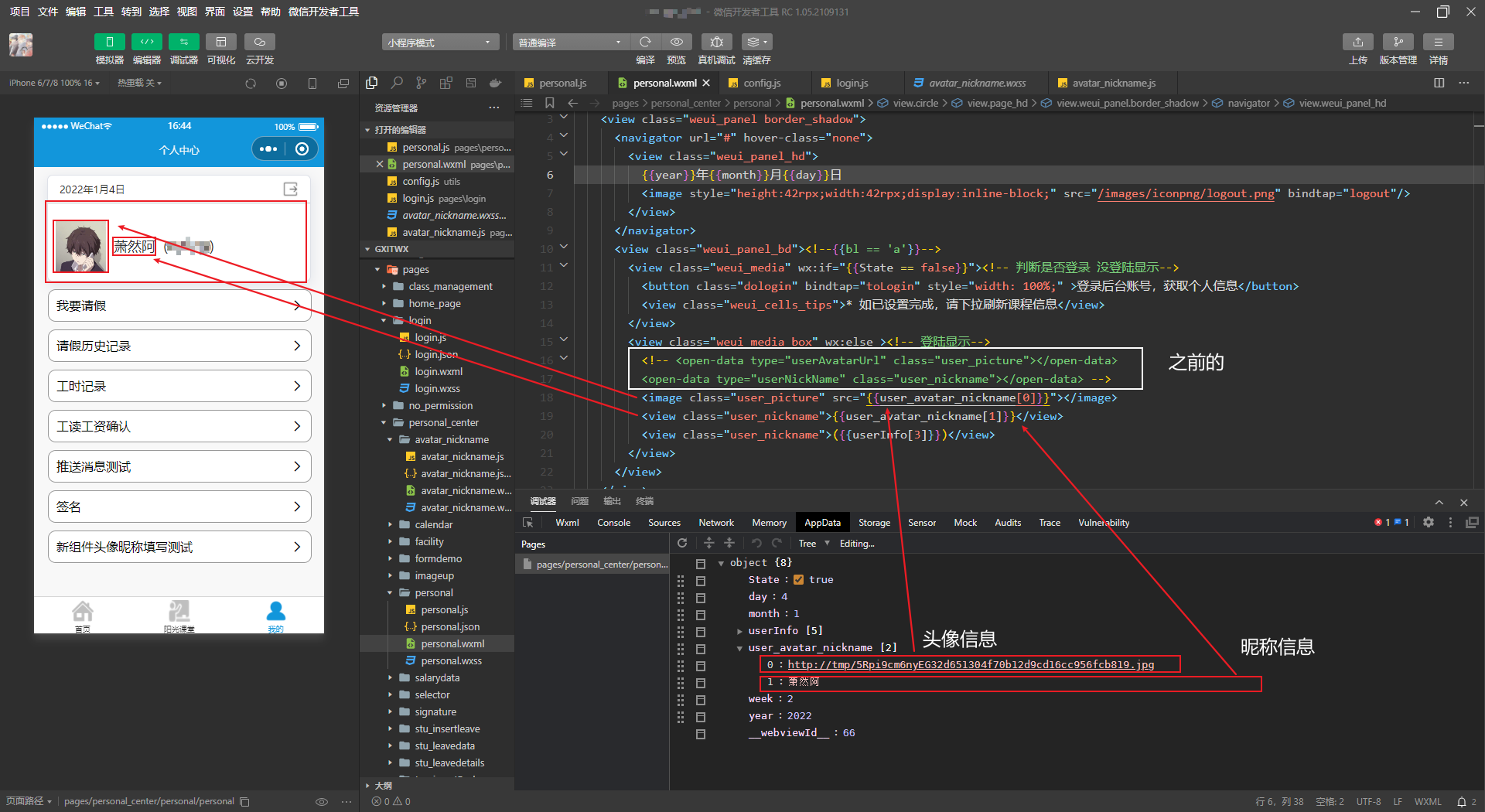Click the preview eye icon
The width and height of the screenshot is (1485, 812).
(x=677, y=42)
